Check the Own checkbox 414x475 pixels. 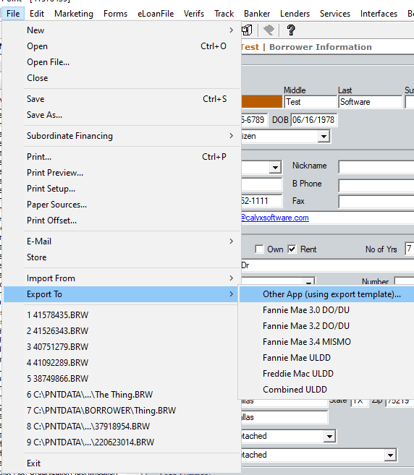(259, 249)
